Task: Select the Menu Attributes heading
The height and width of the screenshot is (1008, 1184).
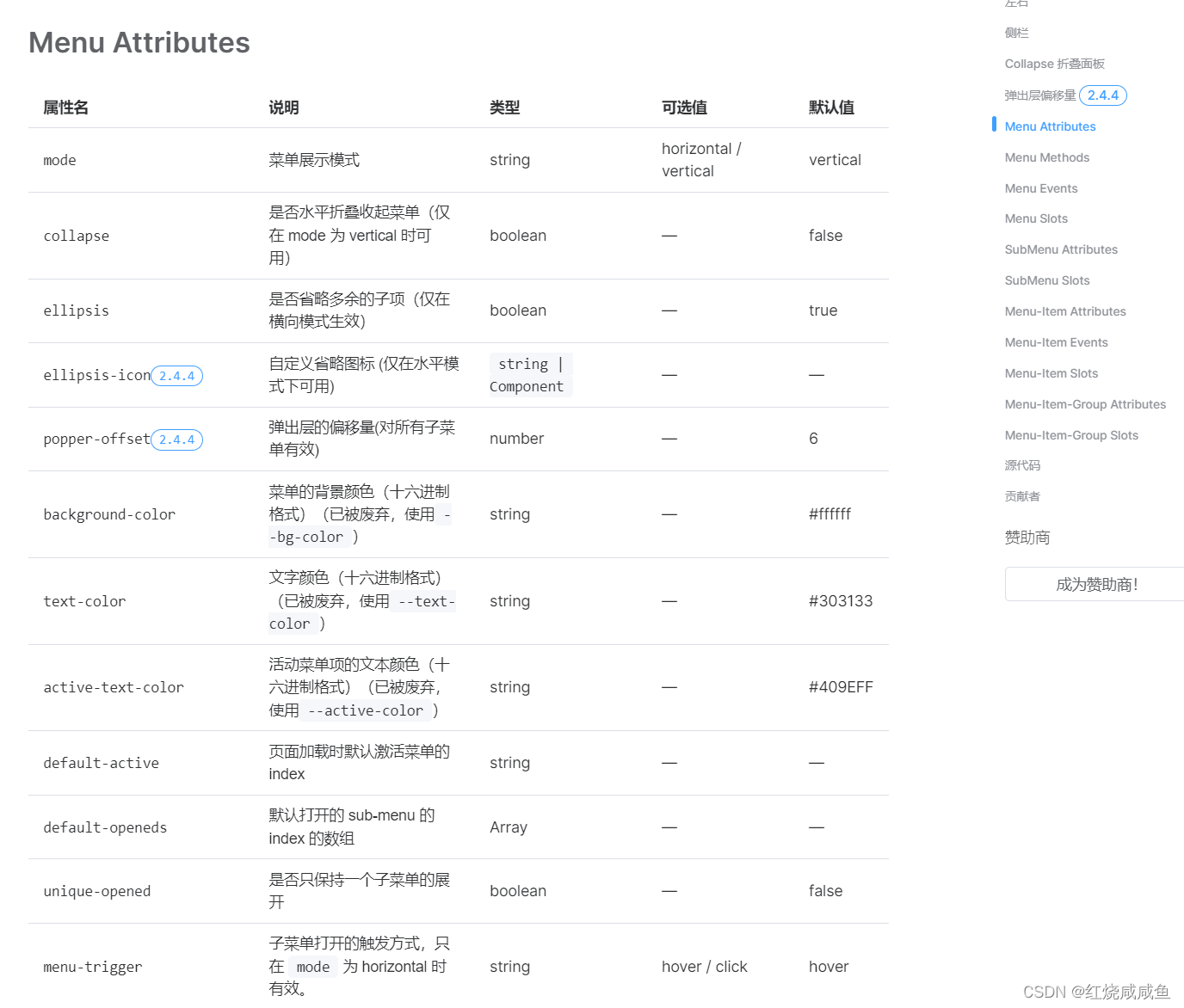Action: (x=139, y=43)
